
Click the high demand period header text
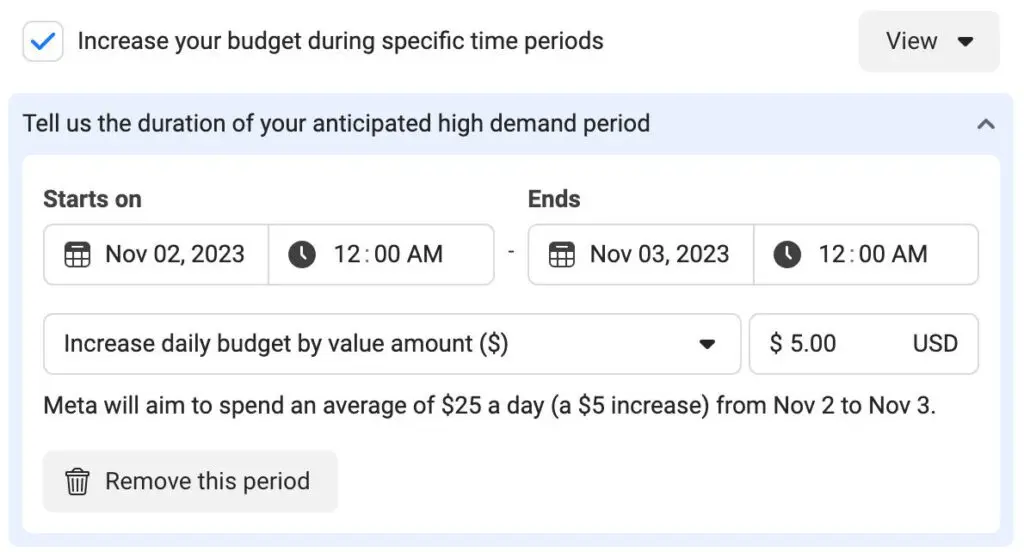pyautogui.click(x=336, y=124)
